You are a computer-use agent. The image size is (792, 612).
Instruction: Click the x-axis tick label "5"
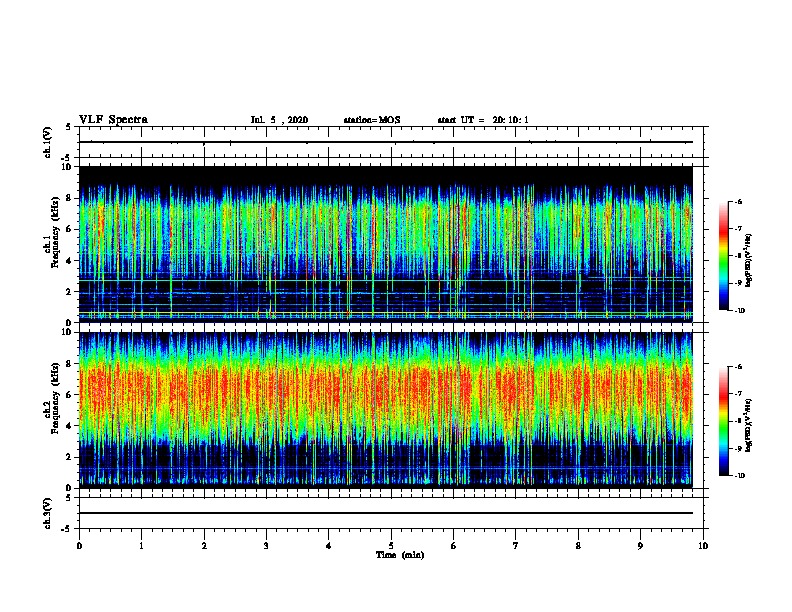coord(391,546)
